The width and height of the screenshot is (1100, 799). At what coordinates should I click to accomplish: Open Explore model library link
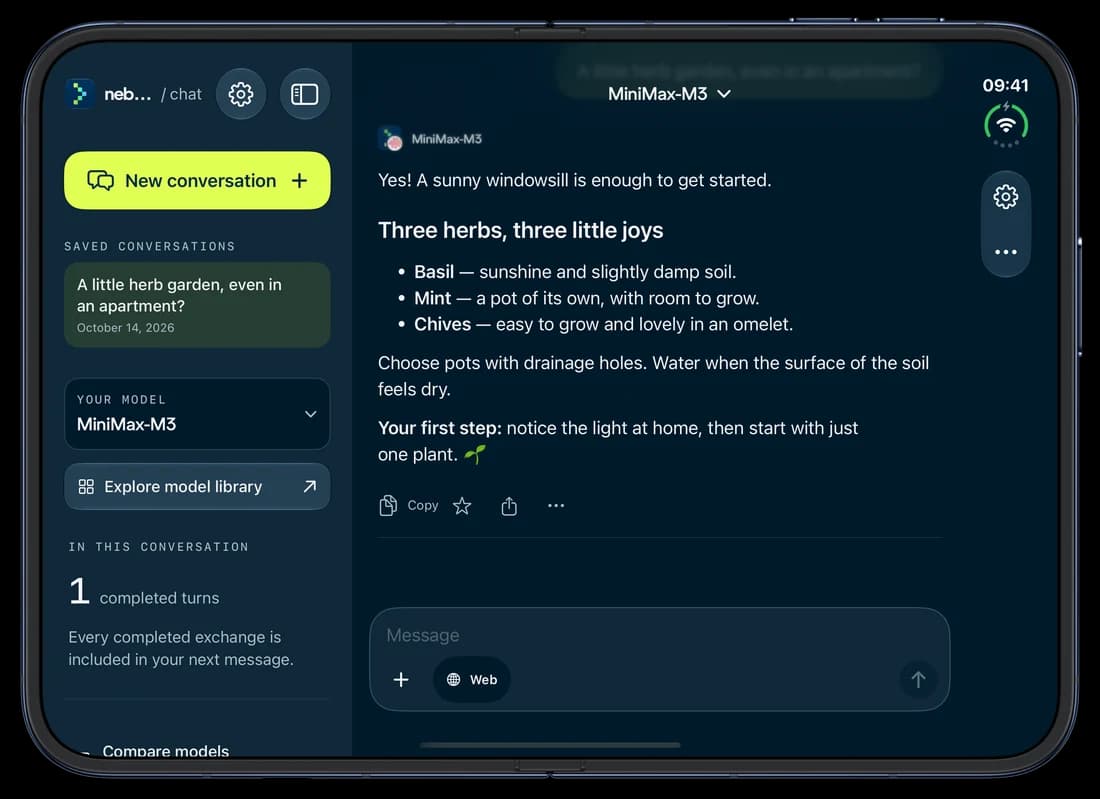coord(197,486)
